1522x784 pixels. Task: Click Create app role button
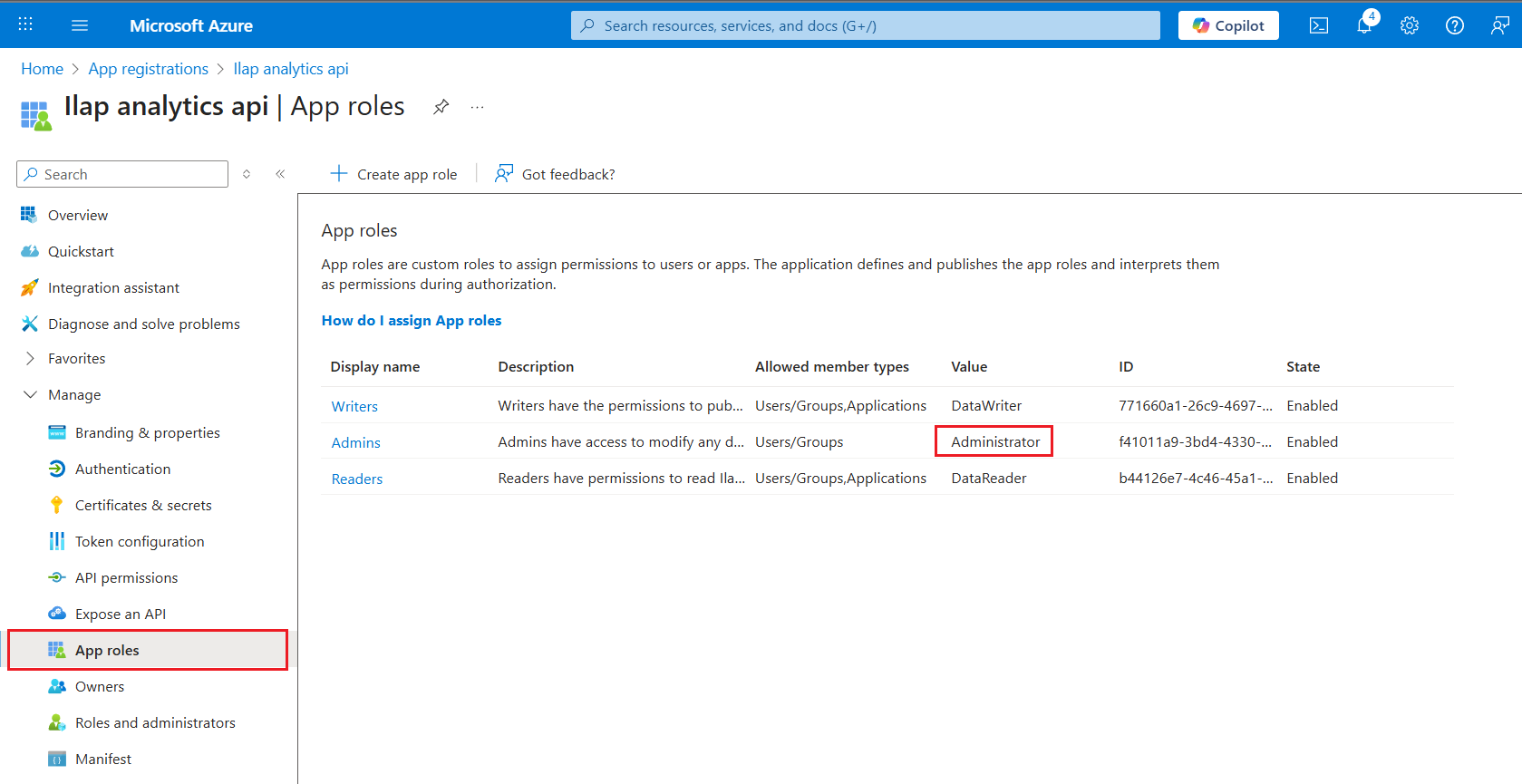394,174
